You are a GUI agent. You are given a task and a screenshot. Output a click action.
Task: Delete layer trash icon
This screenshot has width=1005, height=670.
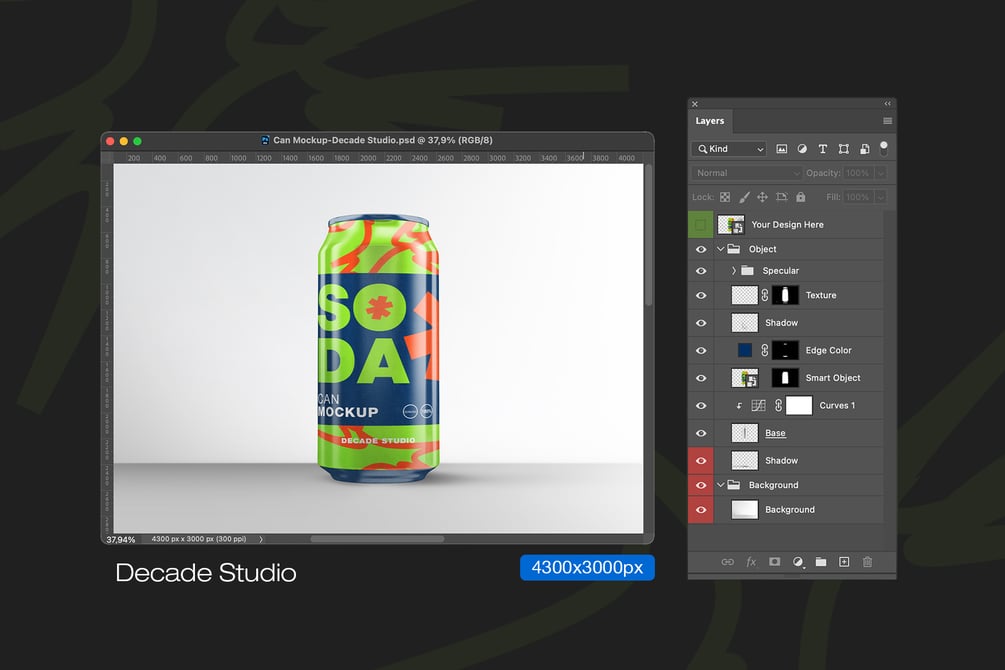(x=867, y=562)
